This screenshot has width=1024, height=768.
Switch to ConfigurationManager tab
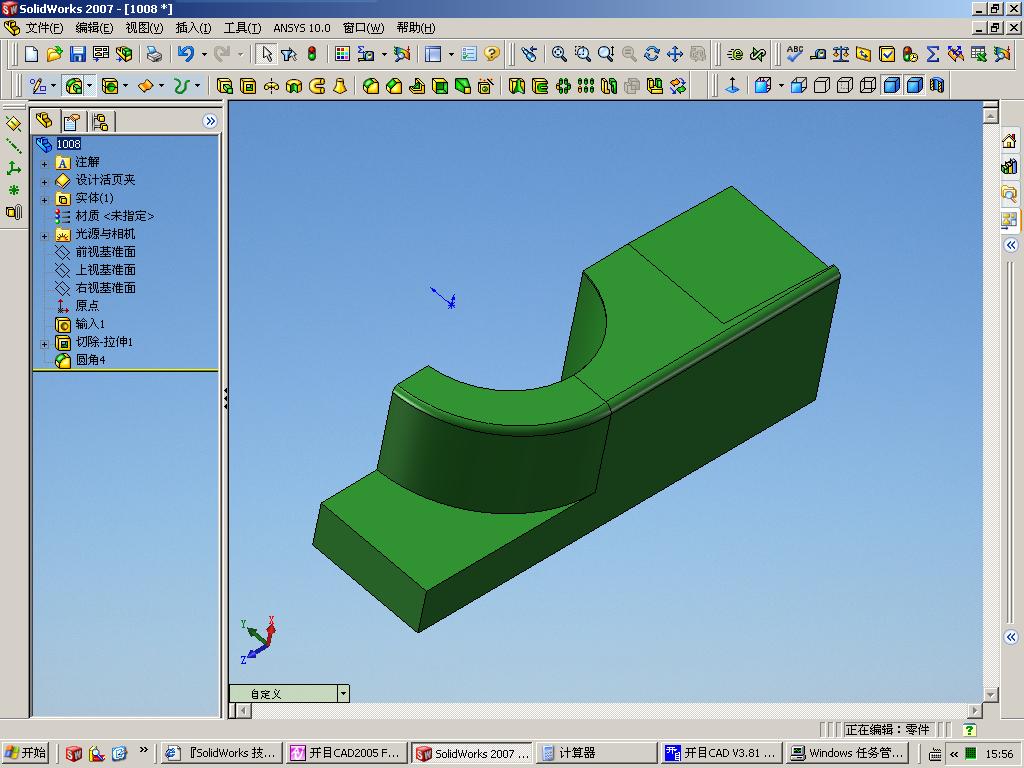[101, 121]
